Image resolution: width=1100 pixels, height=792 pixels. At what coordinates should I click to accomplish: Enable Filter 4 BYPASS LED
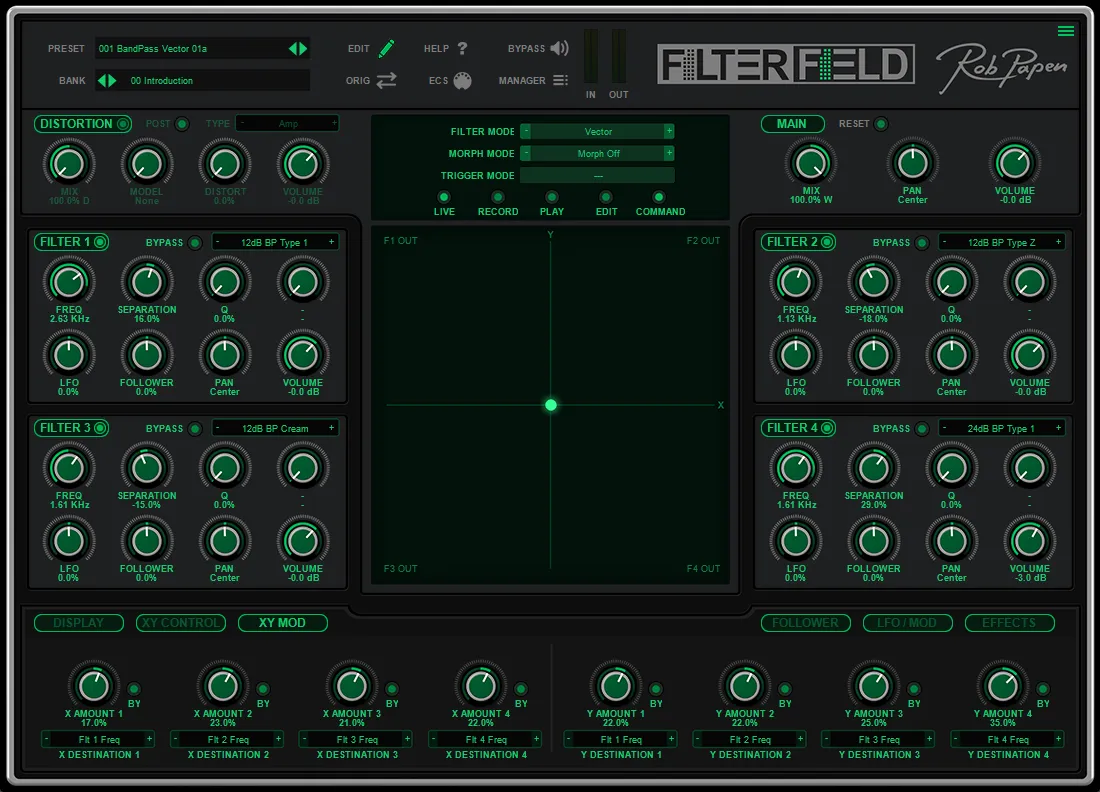(x=922, y=429)
